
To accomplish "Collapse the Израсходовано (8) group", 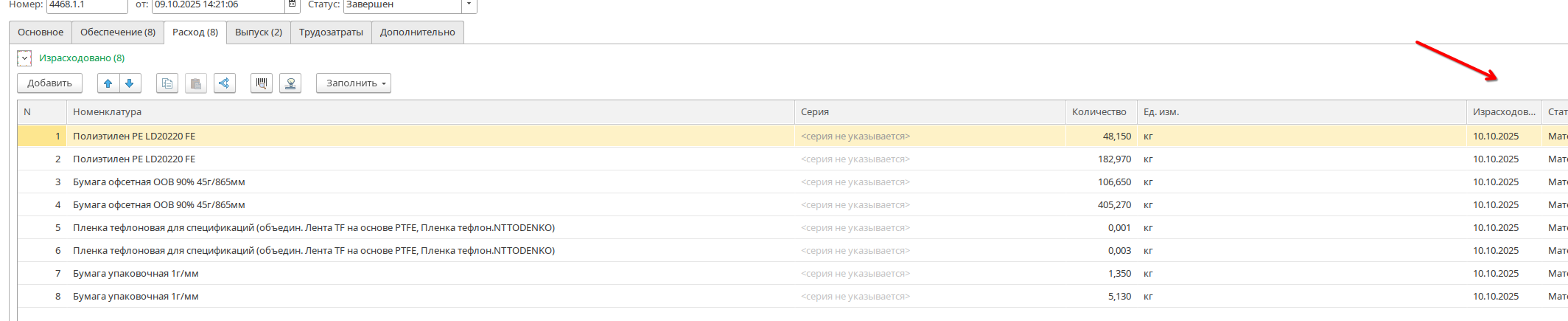I will (24, 58).
